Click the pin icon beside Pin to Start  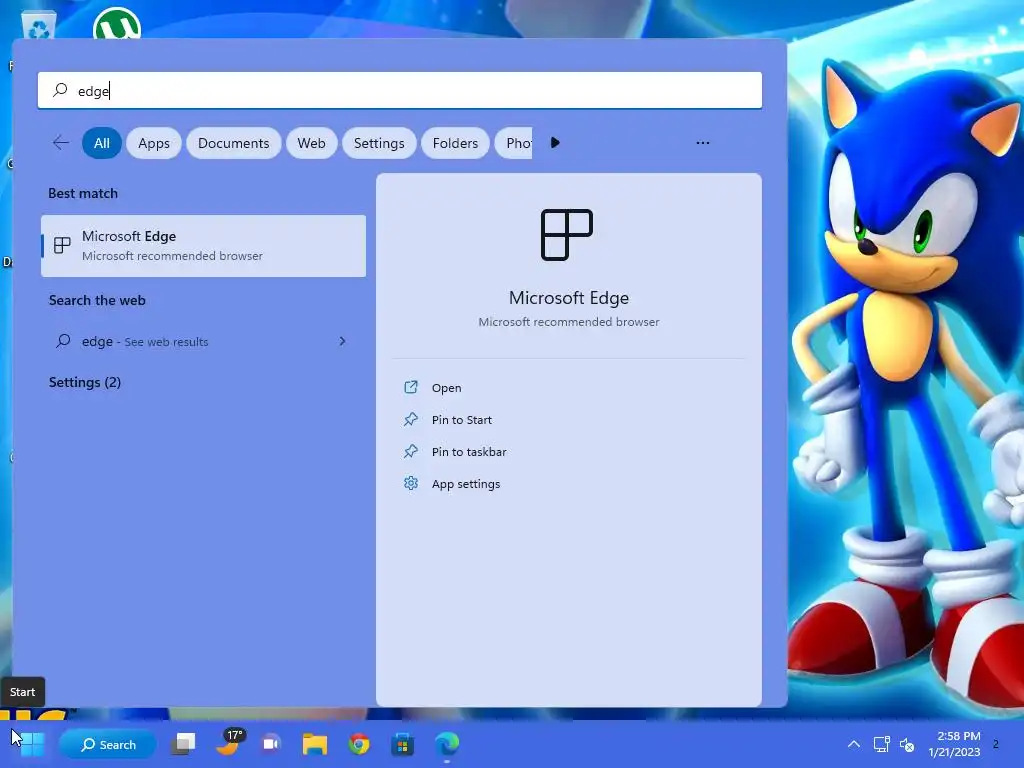[411, 419]
